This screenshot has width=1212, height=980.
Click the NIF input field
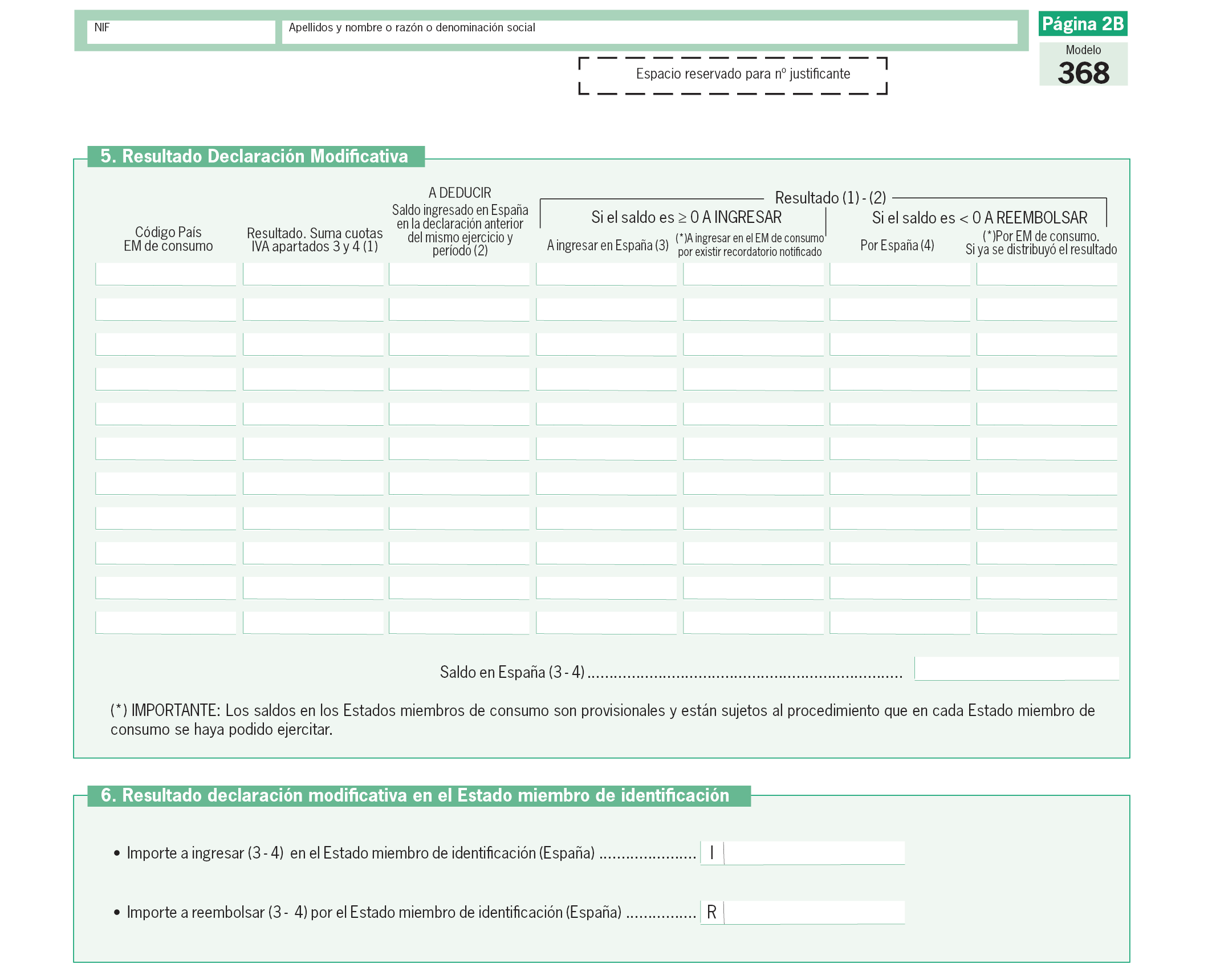[181, 32]
